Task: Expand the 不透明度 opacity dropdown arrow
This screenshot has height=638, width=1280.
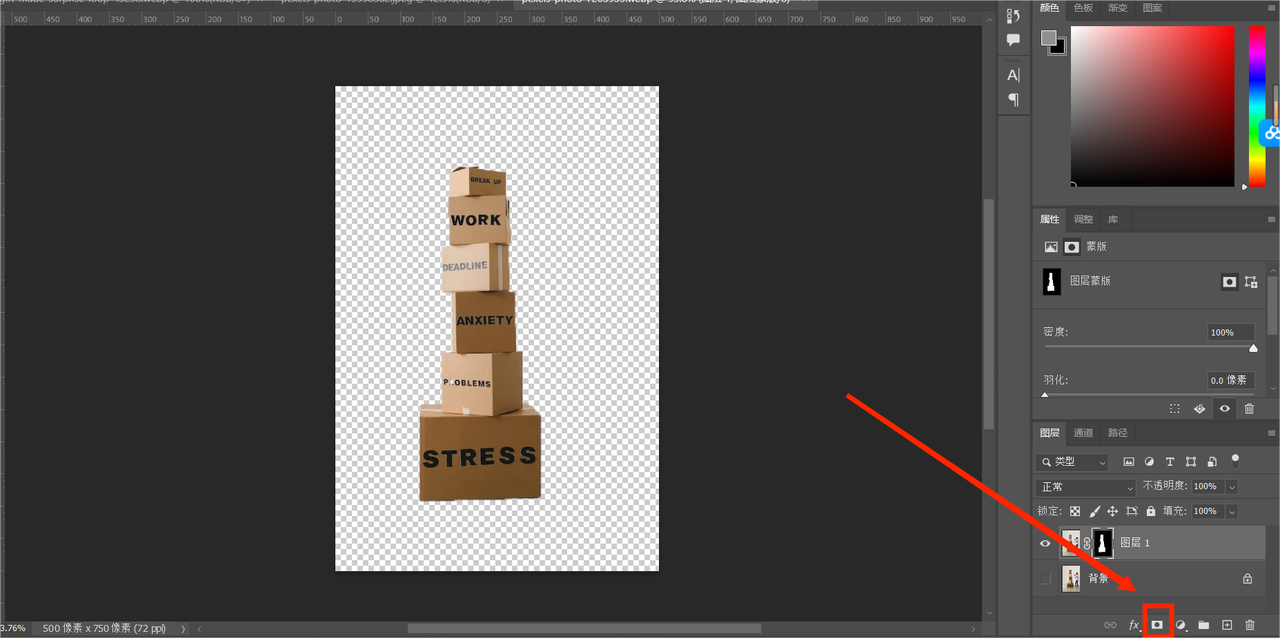Action: point(1232,487)
